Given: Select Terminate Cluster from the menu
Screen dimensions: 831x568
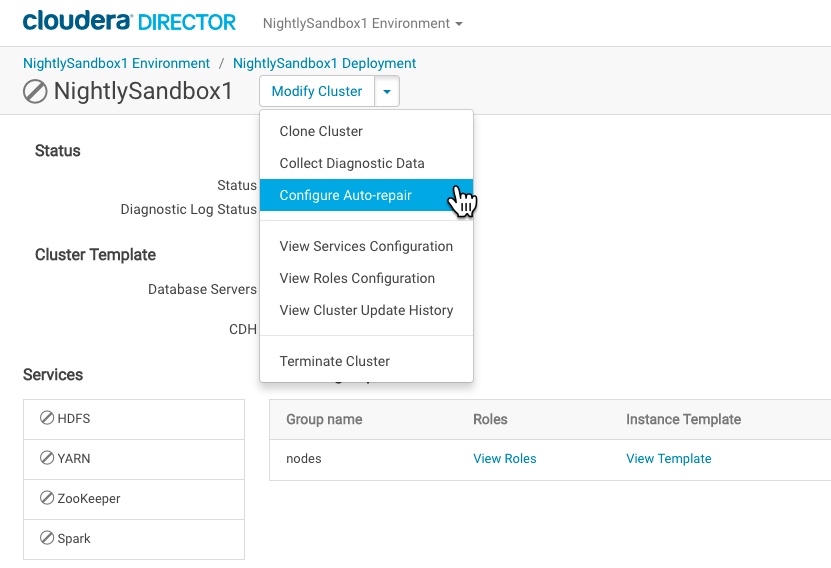Looking at the screenshot, I should click(334, 361).
